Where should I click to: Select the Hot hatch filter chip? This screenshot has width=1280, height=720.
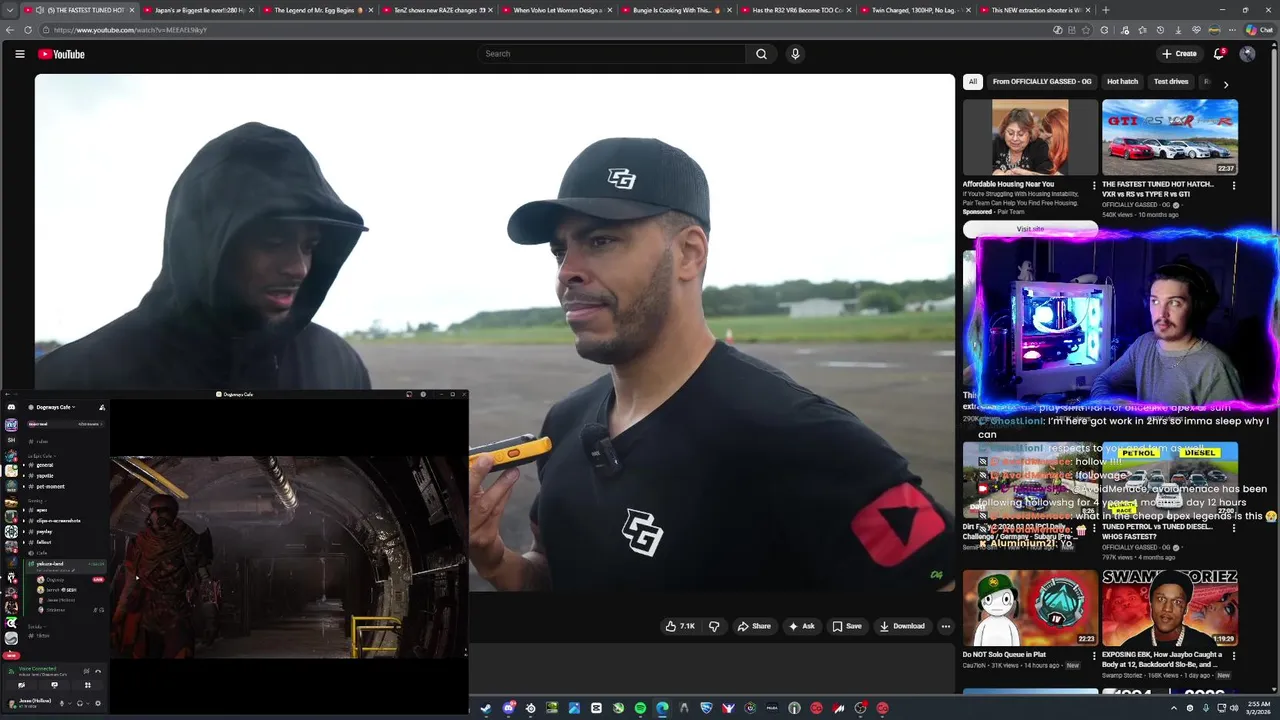[x=1122, y=82]
